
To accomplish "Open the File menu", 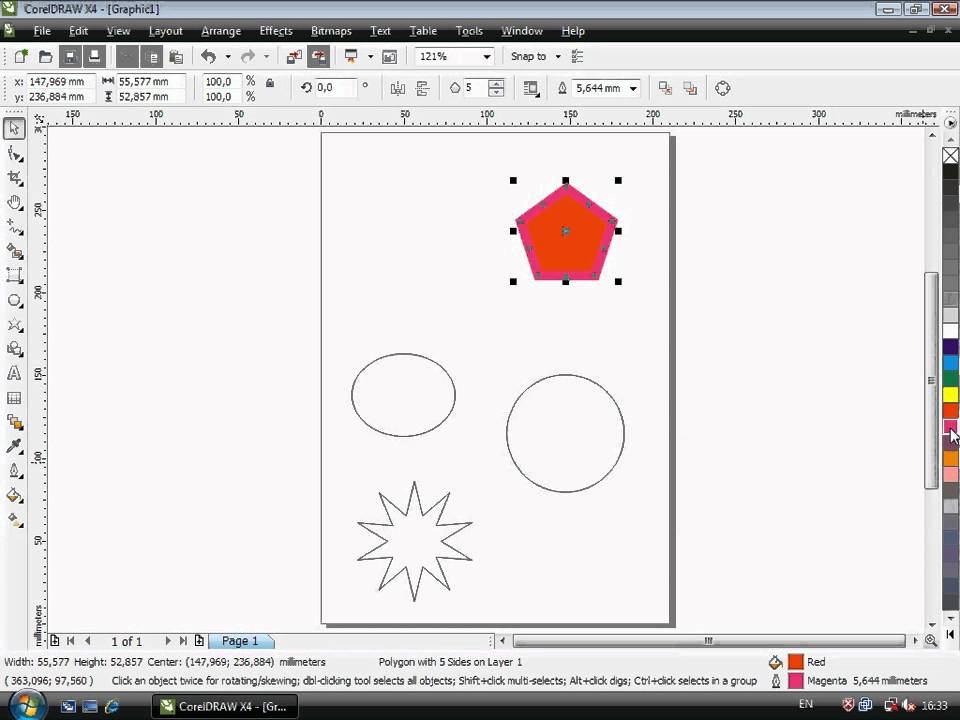I will click(x=42, y=31).
